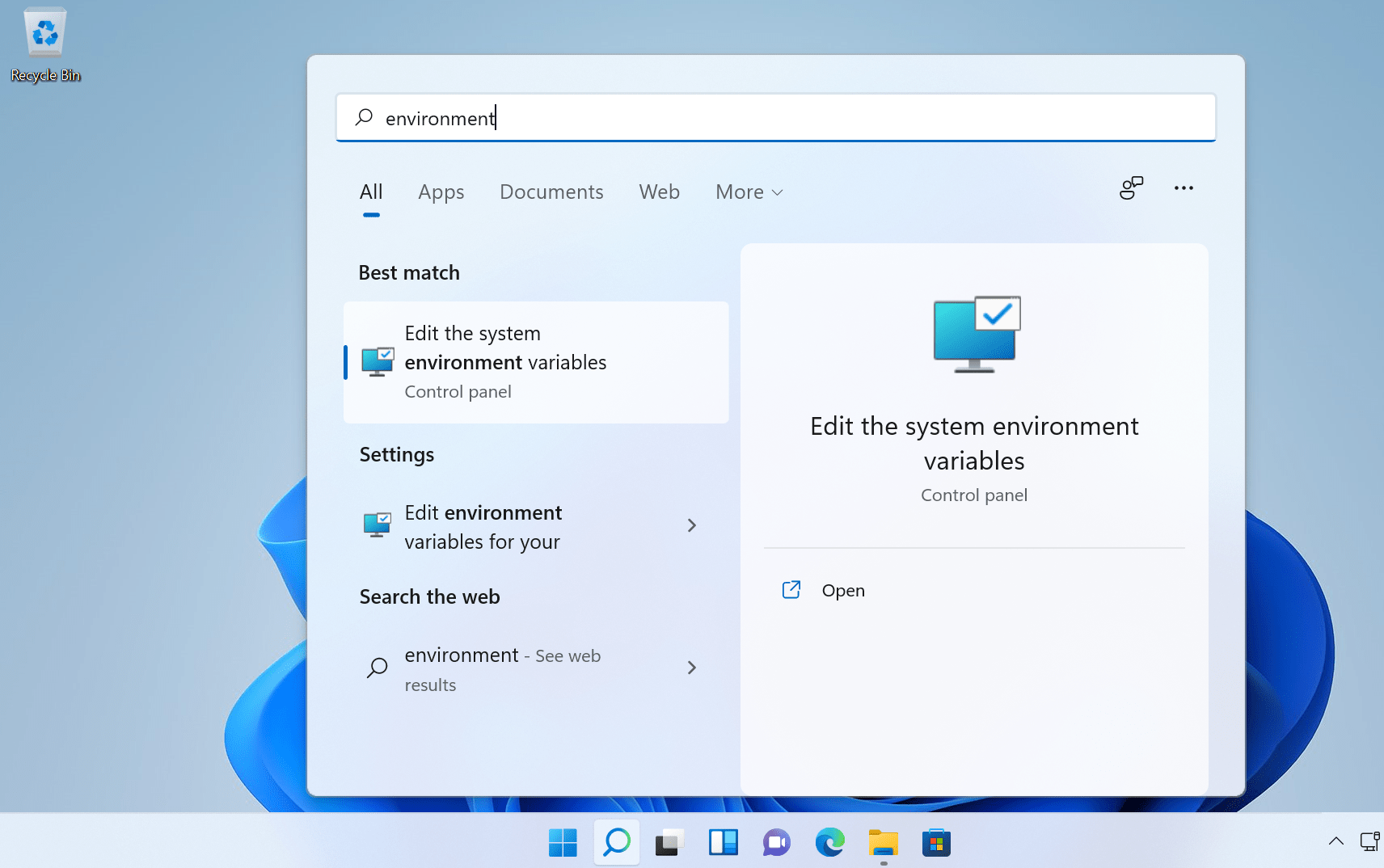This screenshot has width=1384, height=868.
Task: Launch Microsoft Edge from the taskbar
Action: [829, 842]
